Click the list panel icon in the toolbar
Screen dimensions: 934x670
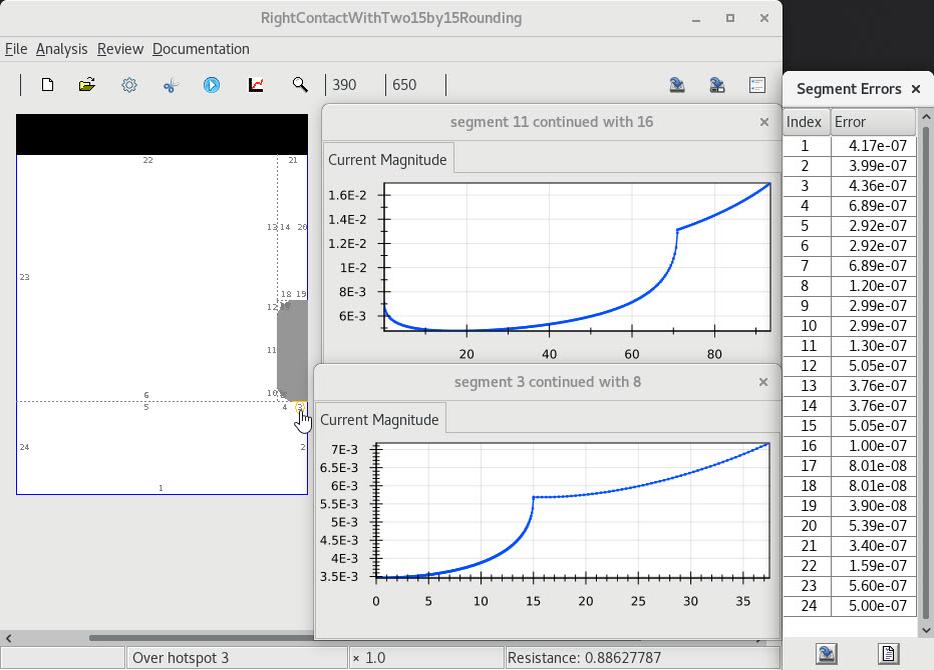[x=757, y=85]
